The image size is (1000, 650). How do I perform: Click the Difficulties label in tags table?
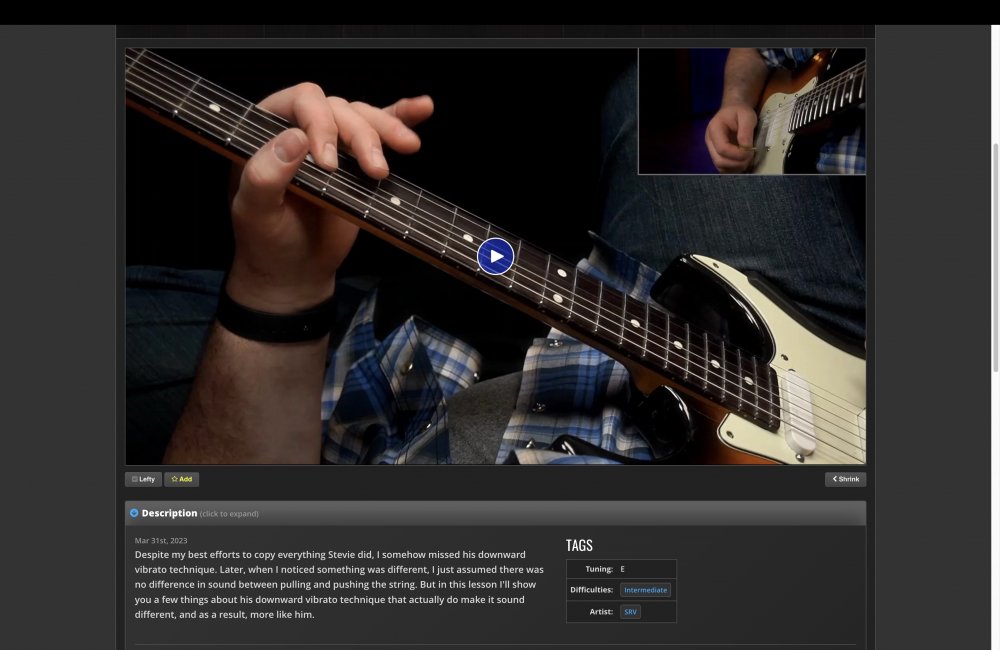click(592, 590)
